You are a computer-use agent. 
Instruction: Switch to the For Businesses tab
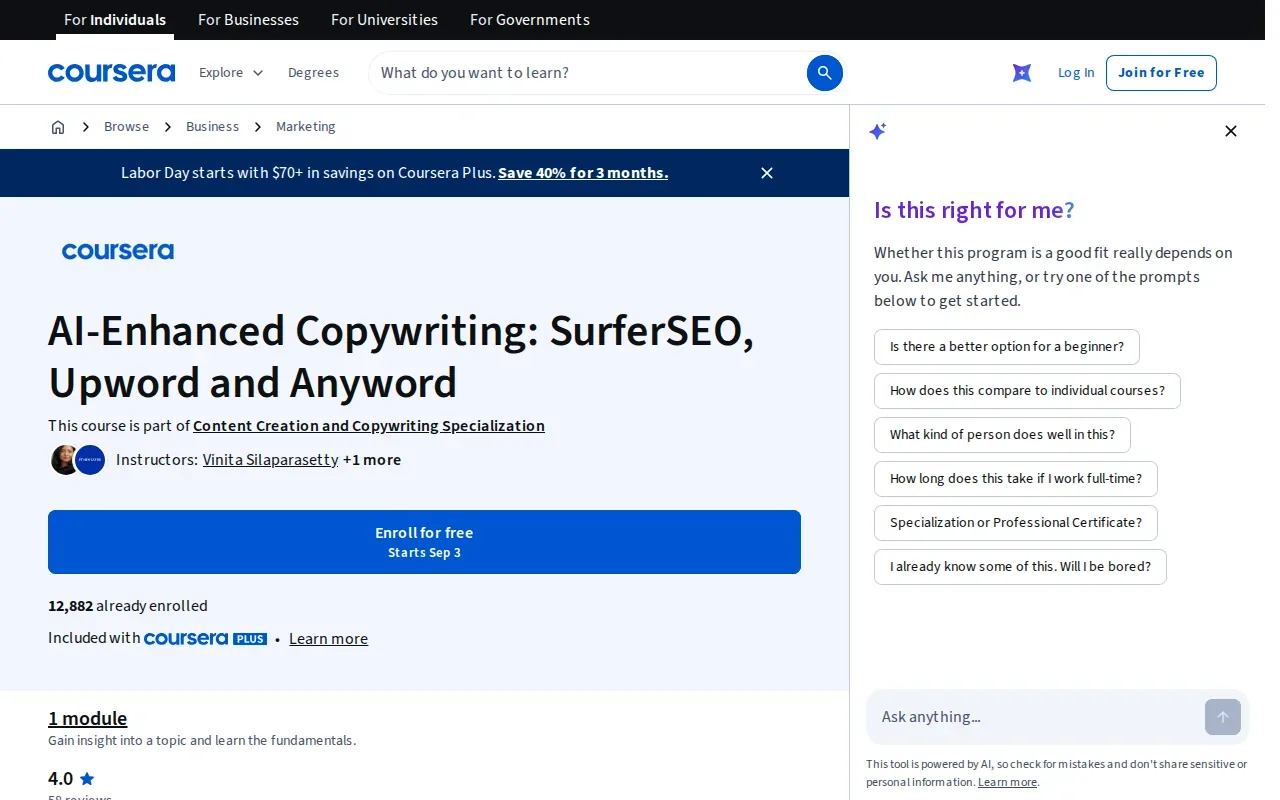248,20
